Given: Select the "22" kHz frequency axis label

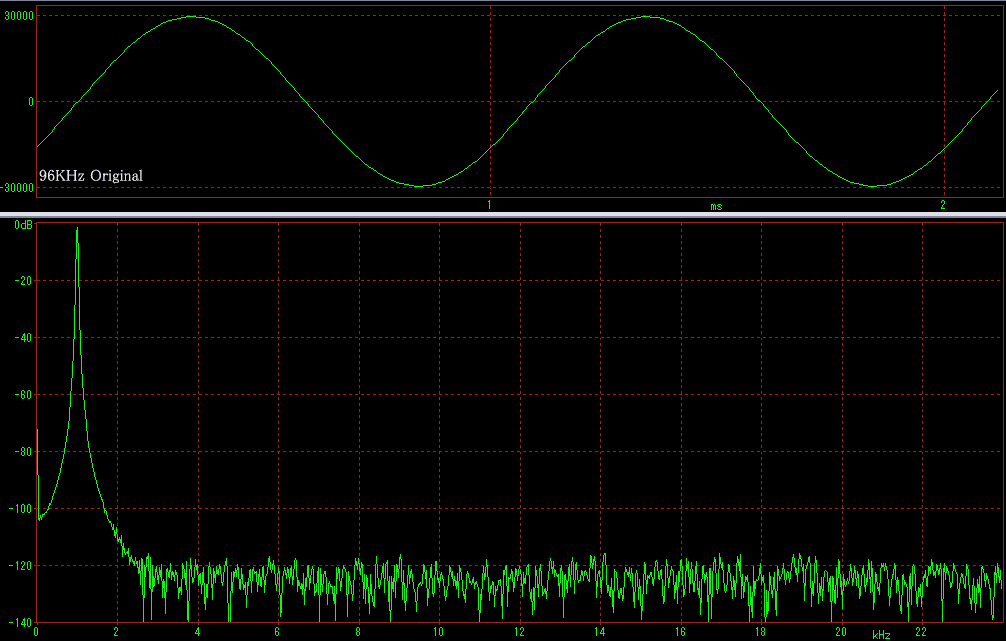Looking at the screenshot, I should coord(921,632).
